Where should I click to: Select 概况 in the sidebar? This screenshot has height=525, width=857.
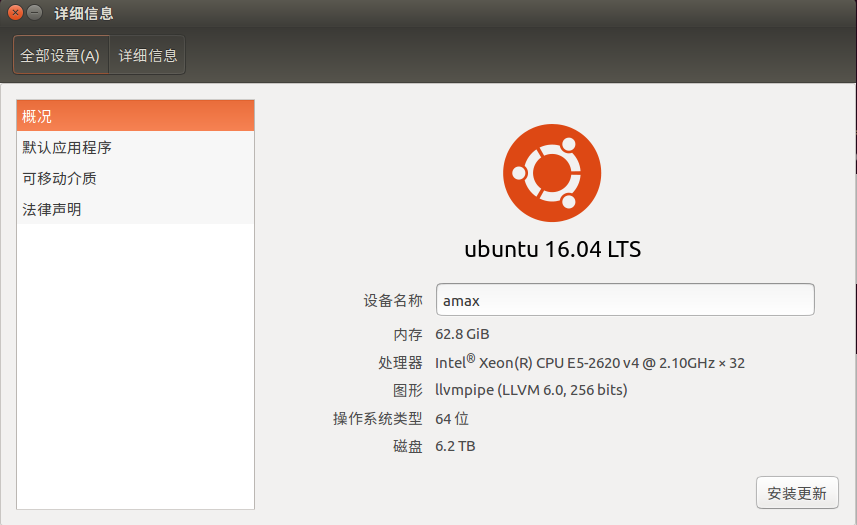(136, 116)
